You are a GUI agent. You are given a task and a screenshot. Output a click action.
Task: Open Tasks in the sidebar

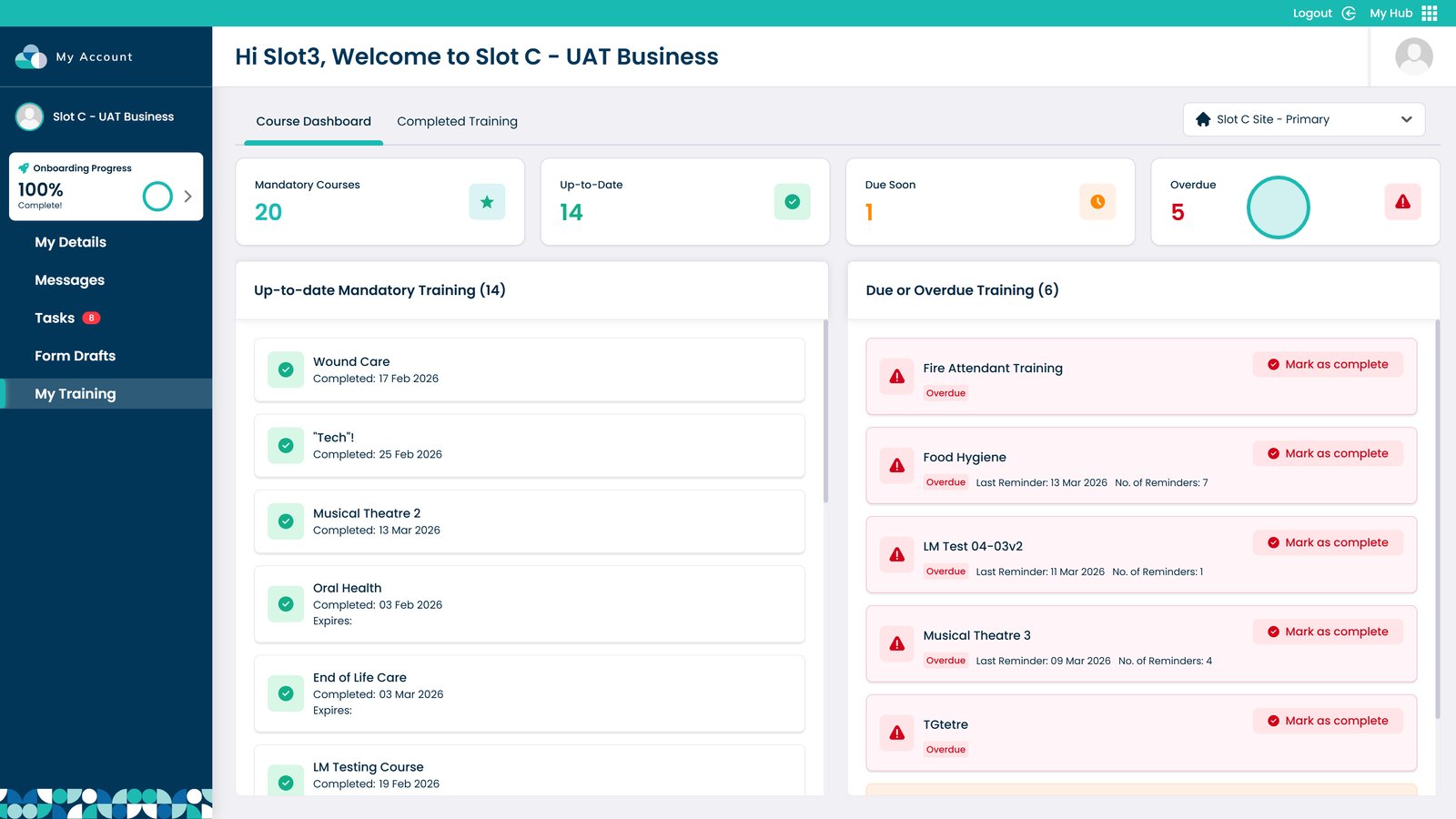pos(55,318)
